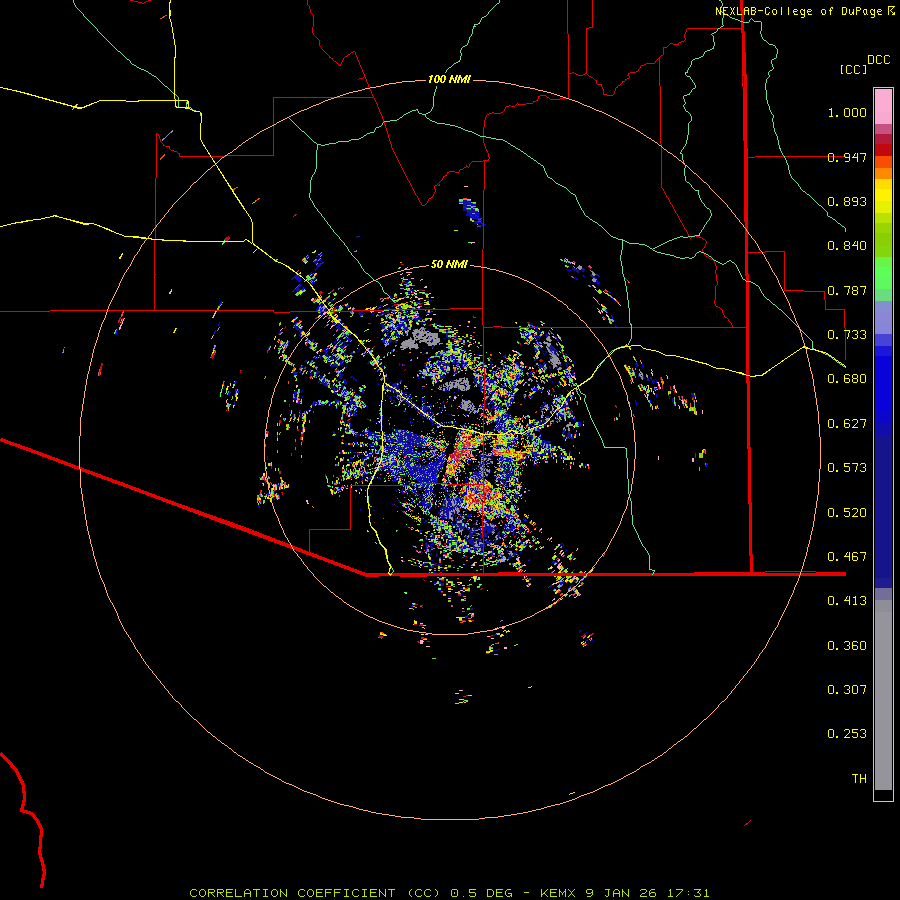Click the Correlation Coefficient KEMX caption at bottom
The width and height of the screenshot is (900, 900).
click(449, 893)
